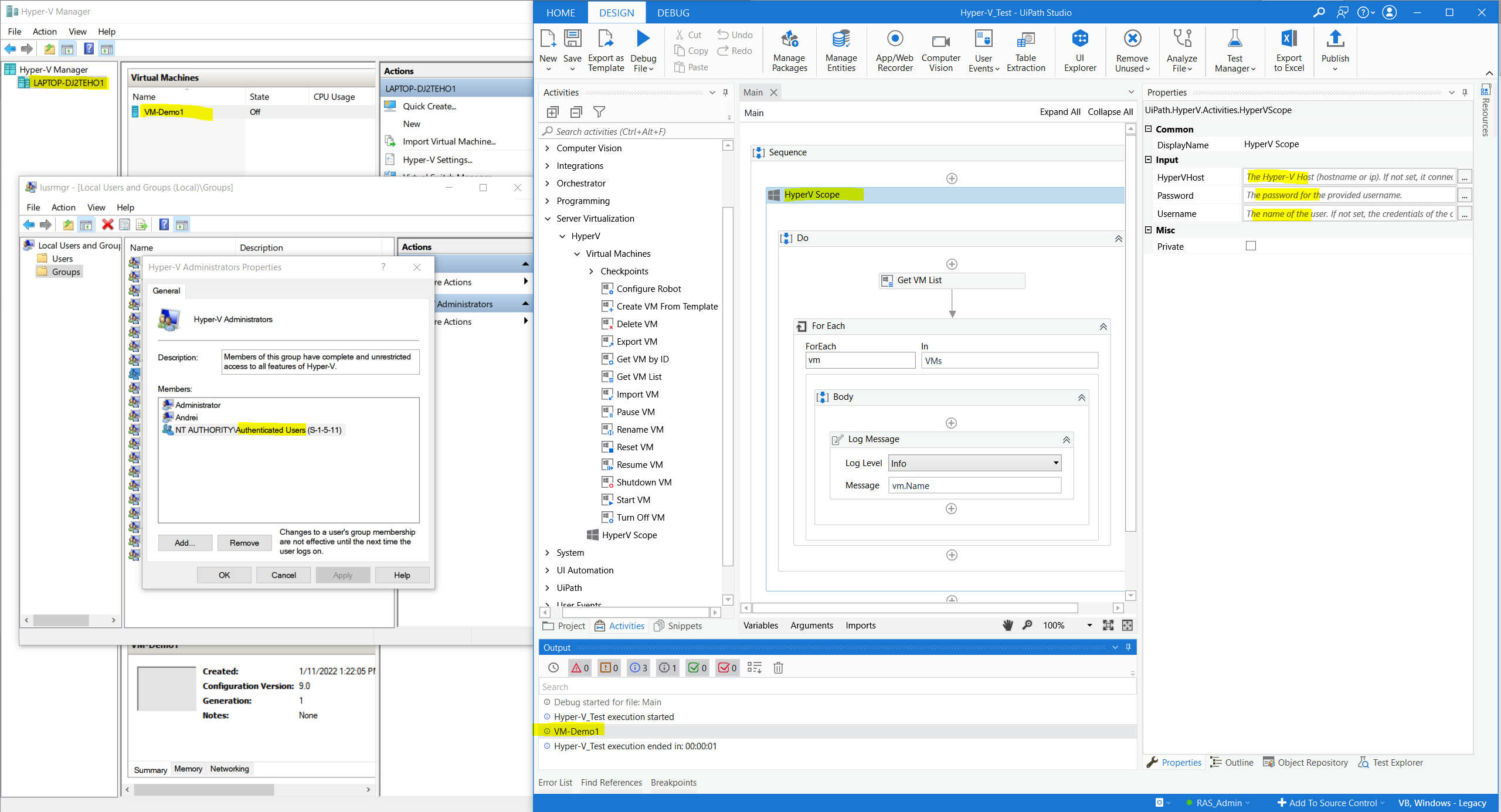The height and width of the screenshot is (812, 1501).
Task: Click the fit to screen icon
Action: (1108, 626)
